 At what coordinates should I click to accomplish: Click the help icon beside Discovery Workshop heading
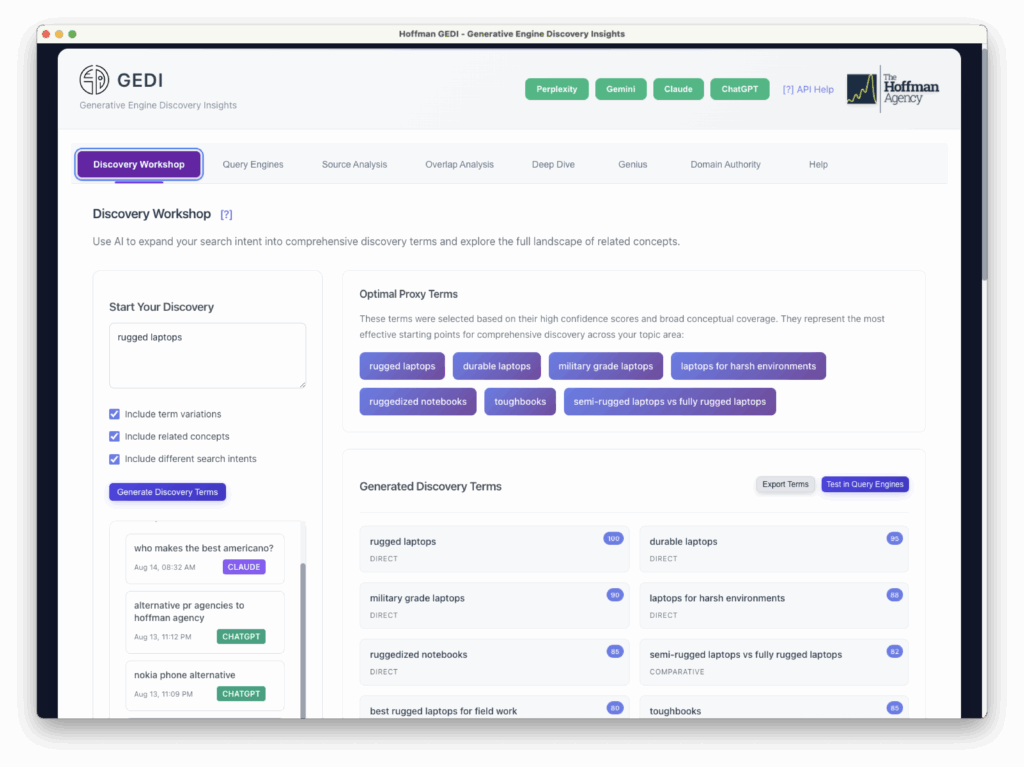click(x=227, y=213)
